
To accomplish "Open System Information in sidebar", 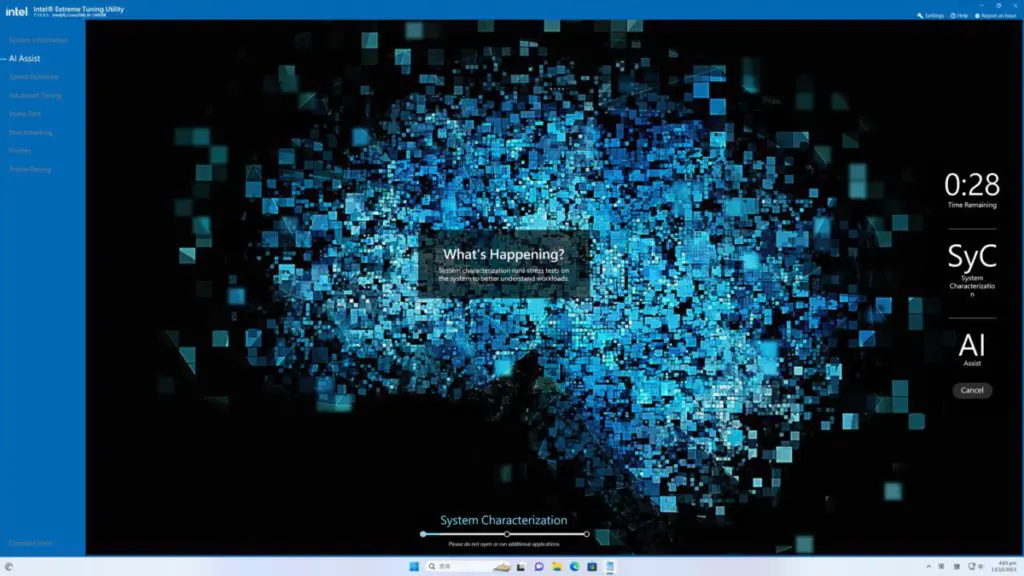I will (x=38, y=40).
